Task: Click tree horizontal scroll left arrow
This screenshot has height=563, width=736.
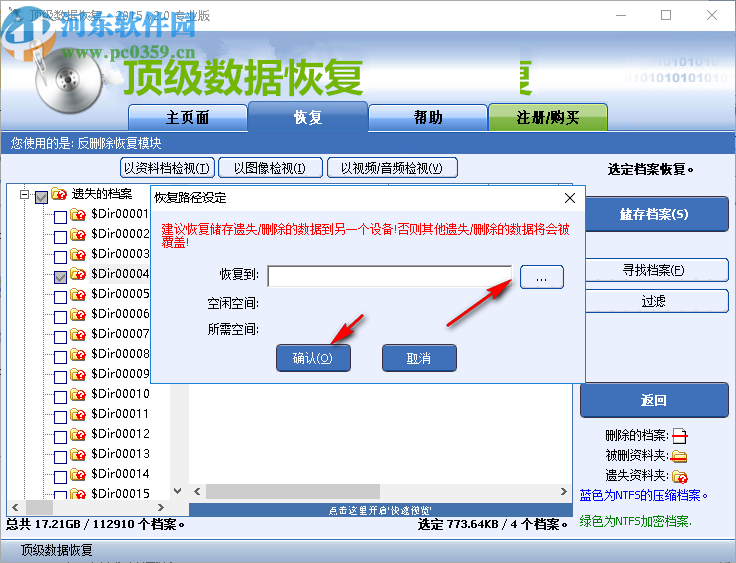Action: (x=15, y=507)
